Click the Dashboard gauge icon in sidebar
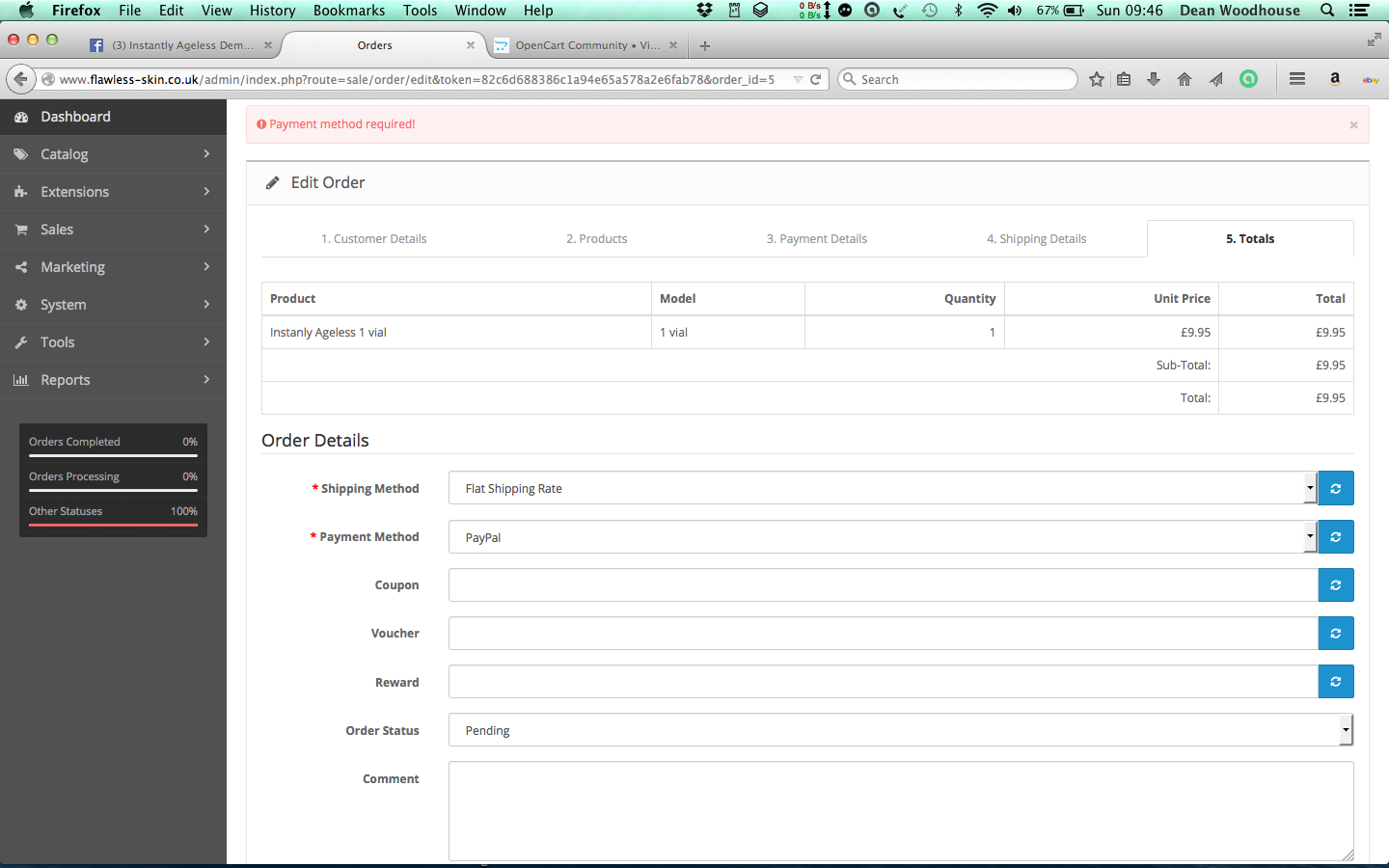Image resolution: width=1389 pixels, height=868 pixels. point(21,117)
